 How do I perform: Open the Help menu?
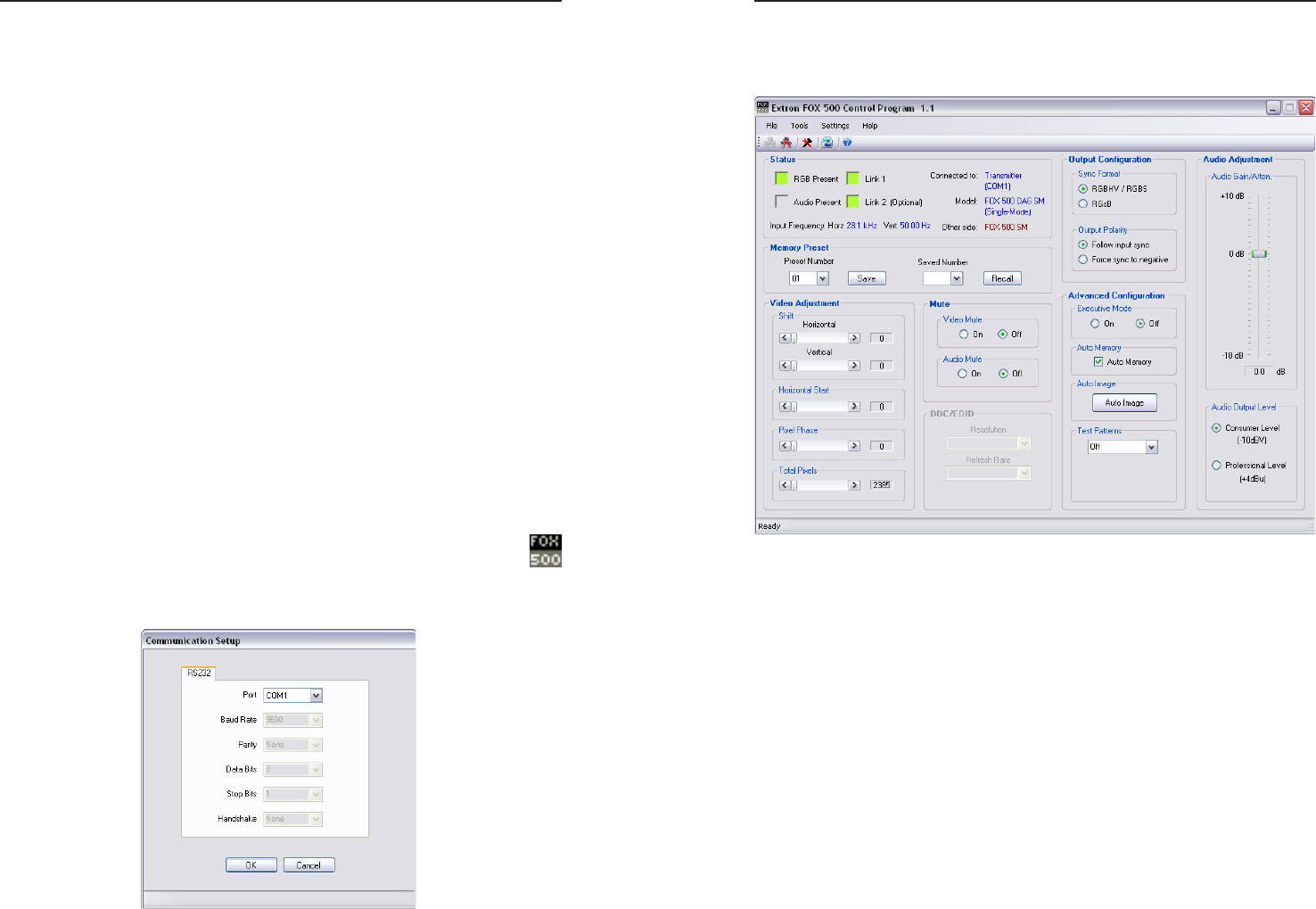coord(870,126)
